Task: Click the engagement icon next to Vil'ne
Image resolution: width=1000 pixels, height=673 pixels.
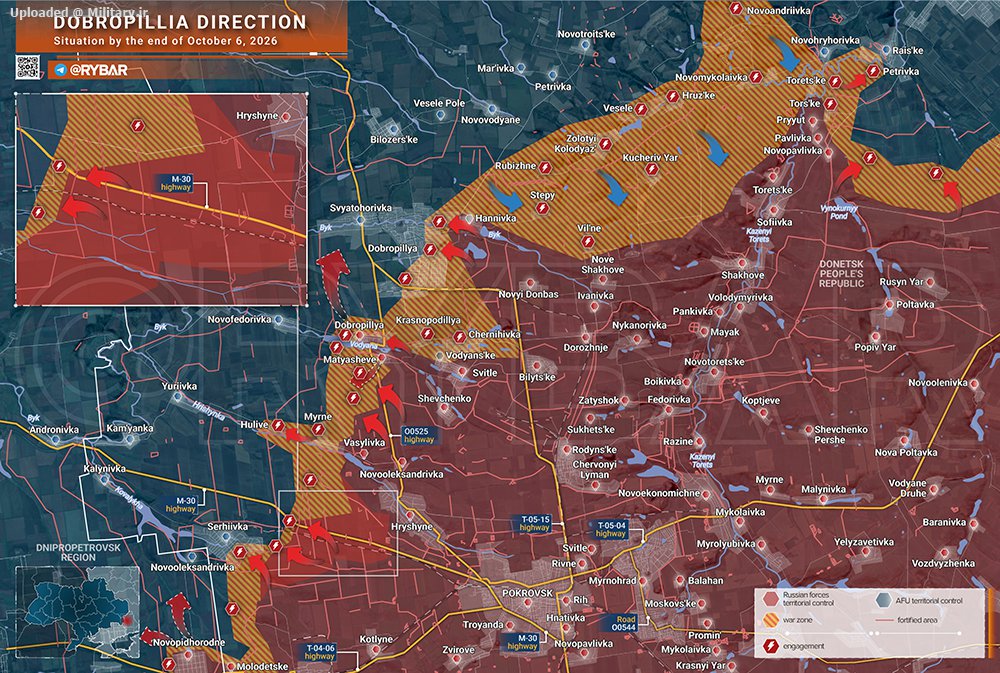Action: 587,242
